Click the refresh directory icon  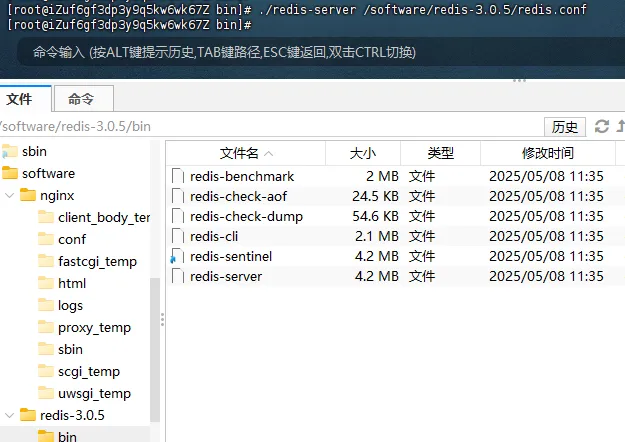[x=601, y=127]
